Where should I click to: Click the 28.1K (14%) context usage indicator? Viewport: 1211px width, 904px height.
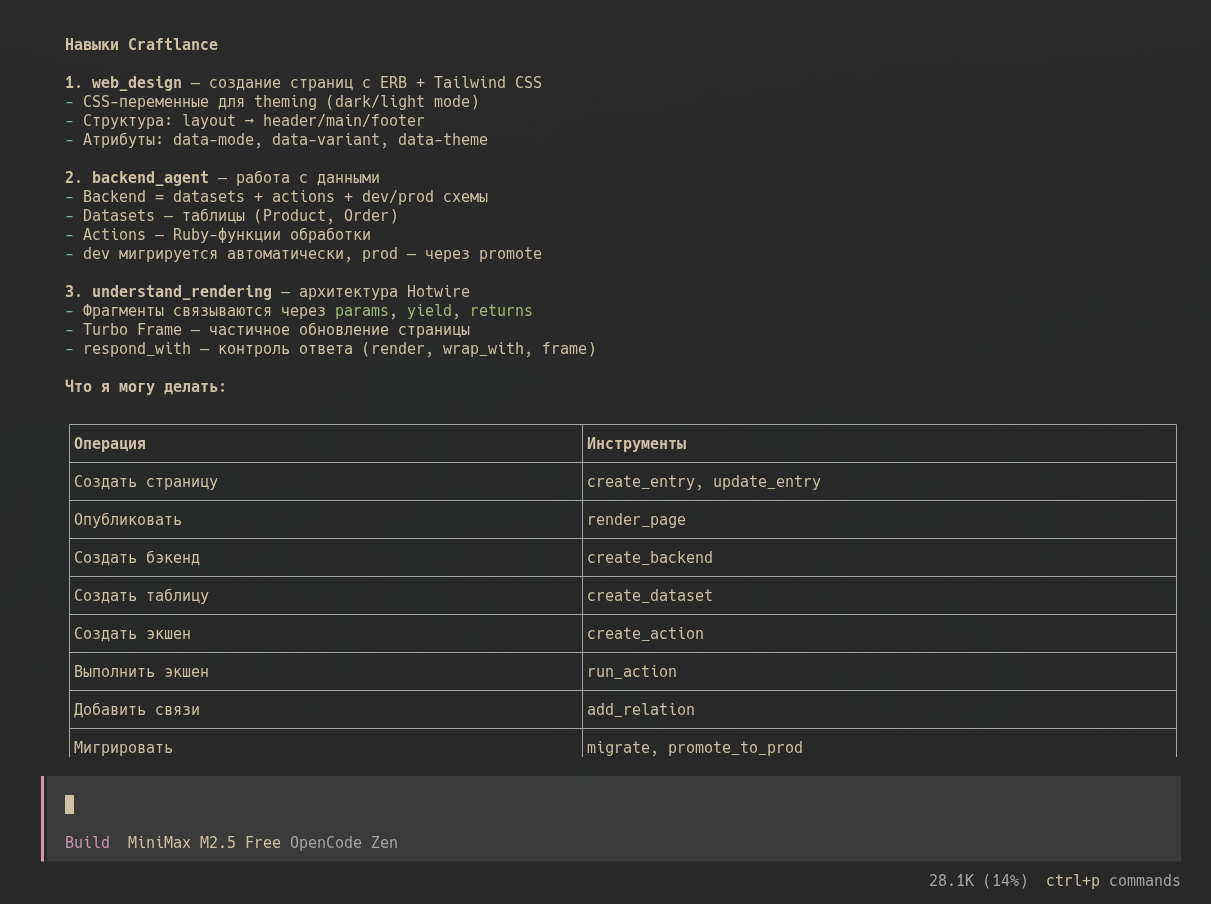tap(977, 881)
